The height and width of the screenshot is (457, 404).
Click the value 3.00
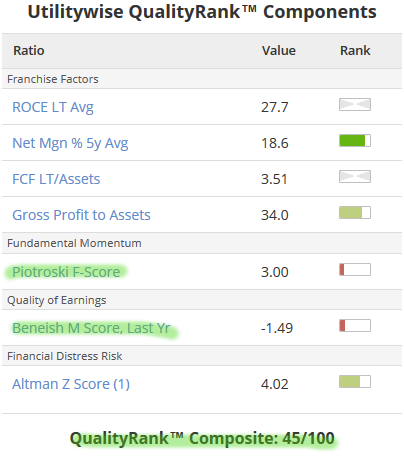pos(275,272)
